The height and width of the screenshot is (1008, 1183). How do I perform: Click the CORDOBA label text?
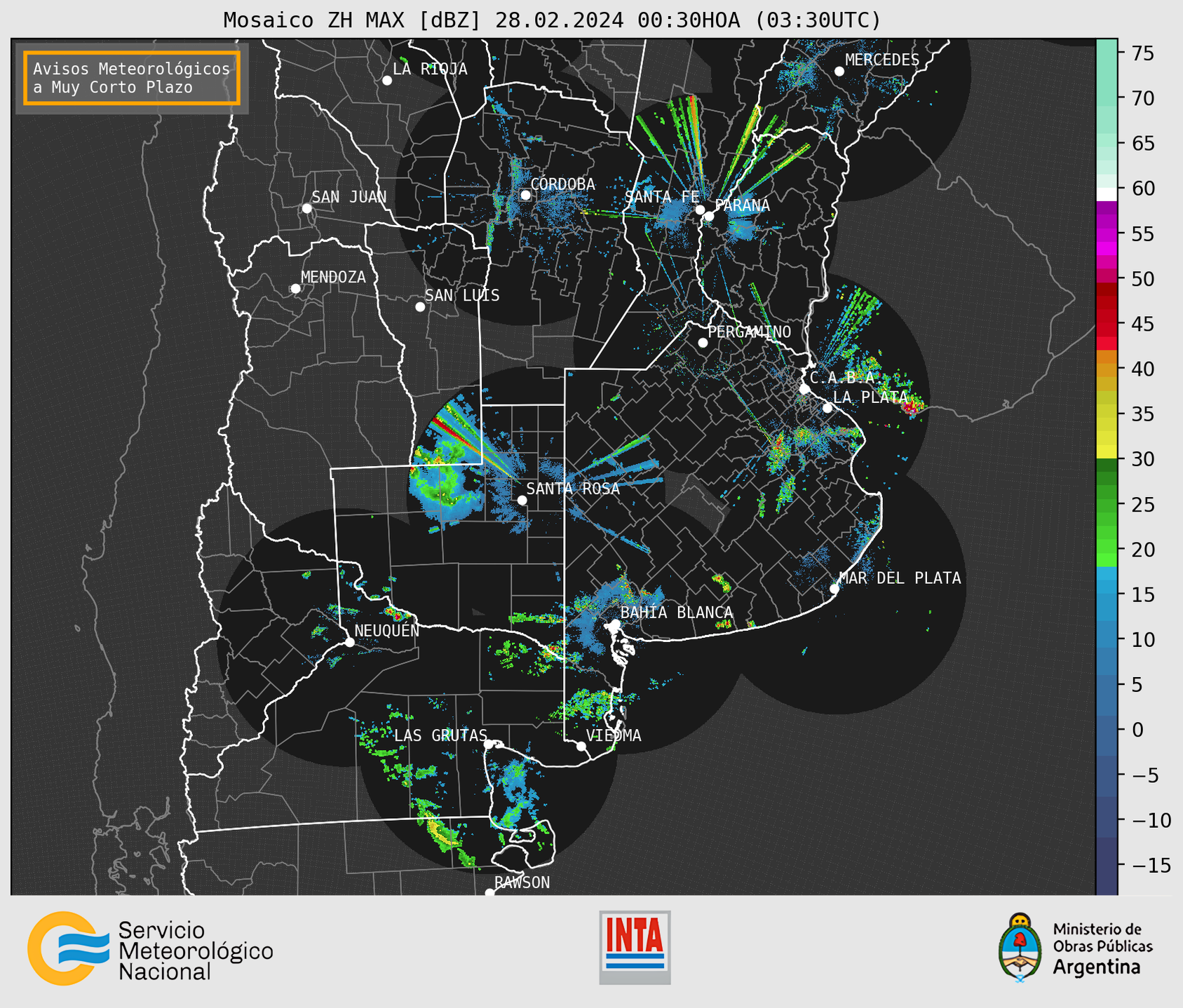(x=562, y=184)
